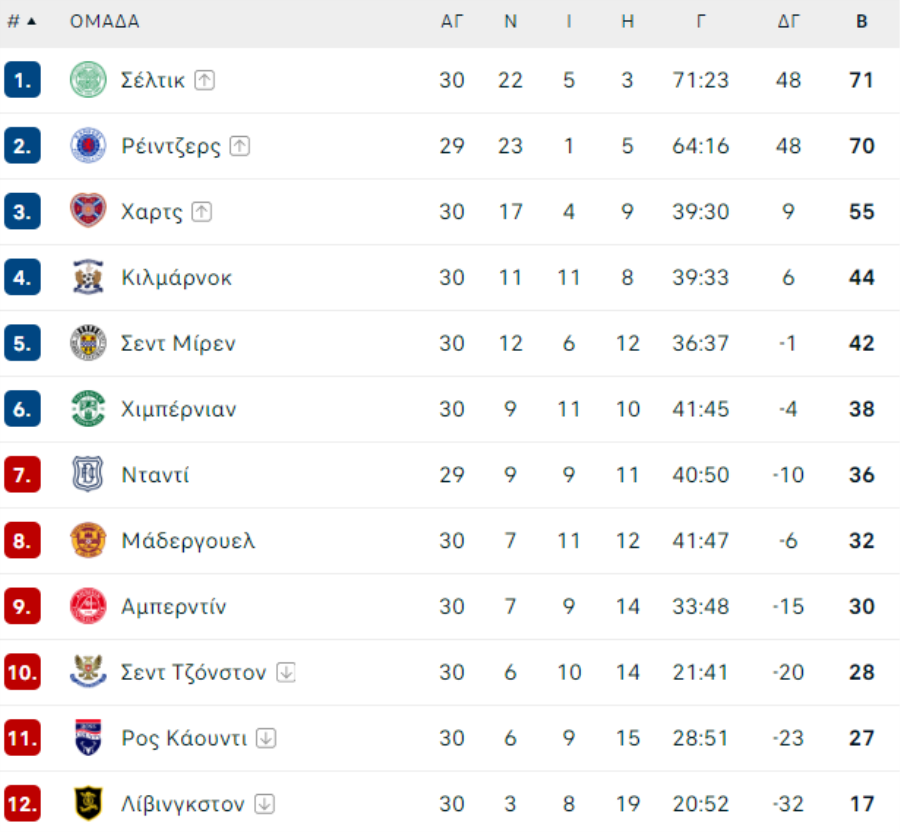
Task: Sort by the ΔΓ goal difference header
Action: pos(788,22)
